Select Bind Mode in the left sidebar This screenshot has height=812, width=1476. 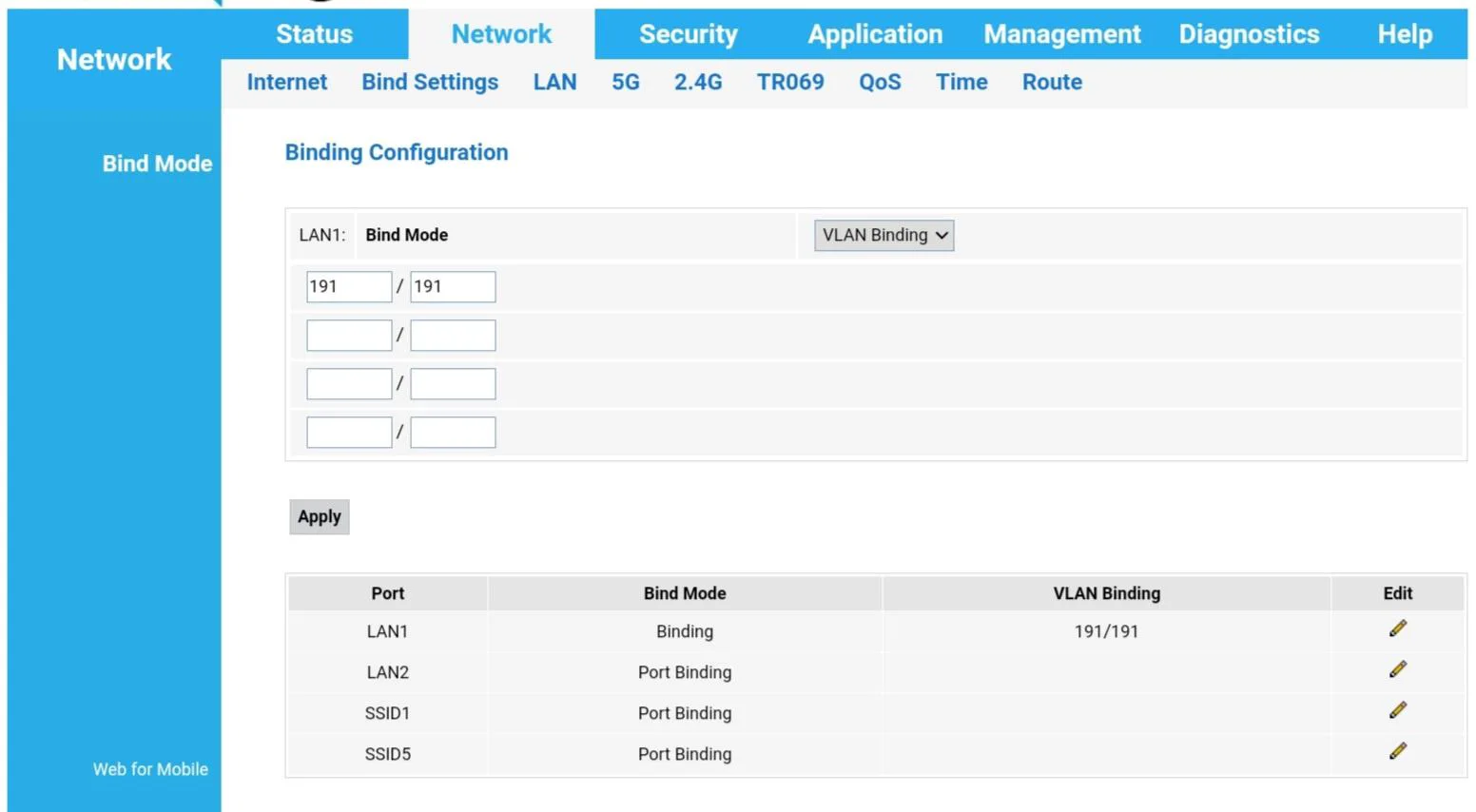tap(157, 164)
